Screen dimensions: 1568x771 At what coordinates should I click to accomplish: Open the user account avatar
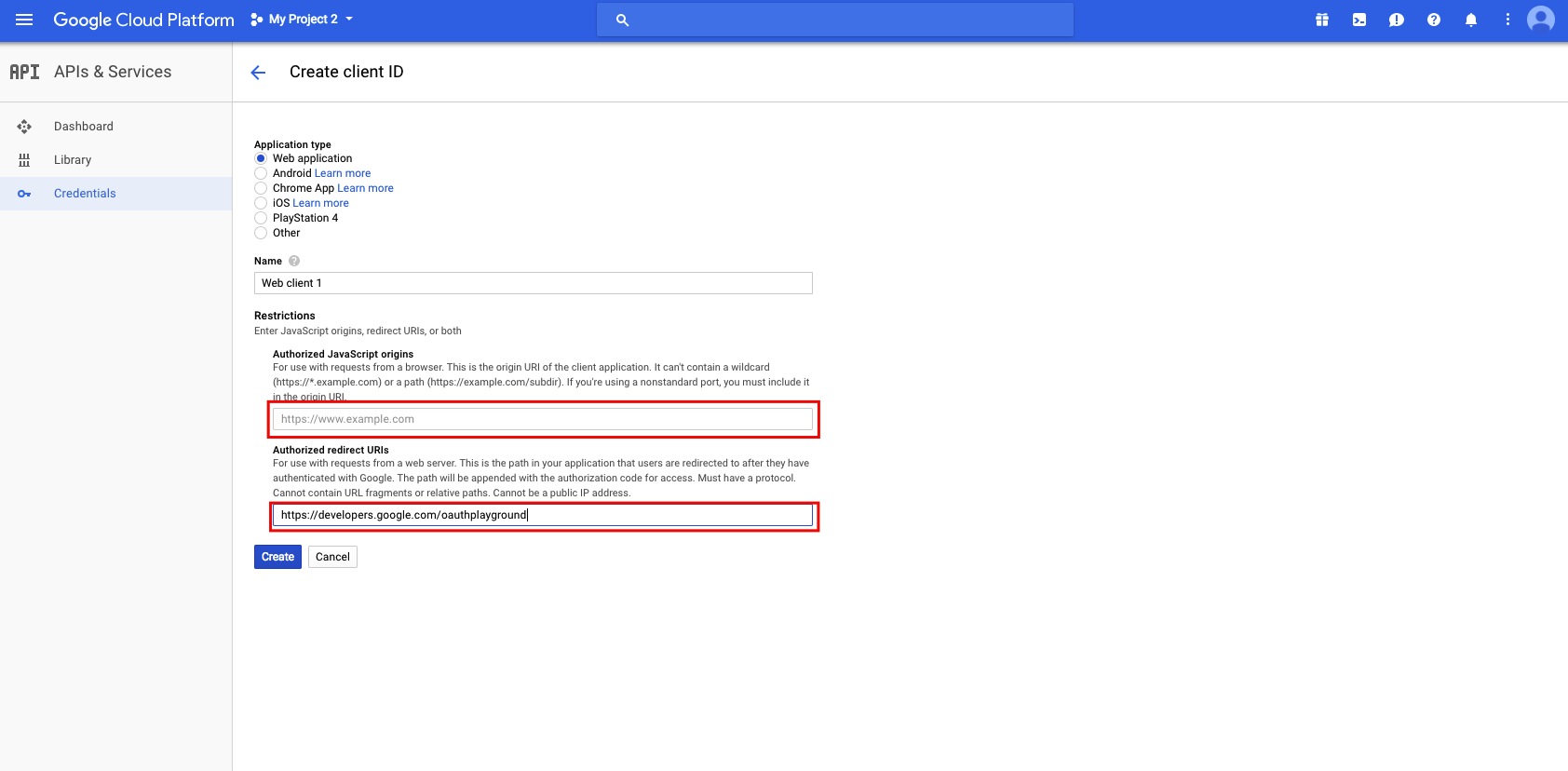tap(1541, 20)
